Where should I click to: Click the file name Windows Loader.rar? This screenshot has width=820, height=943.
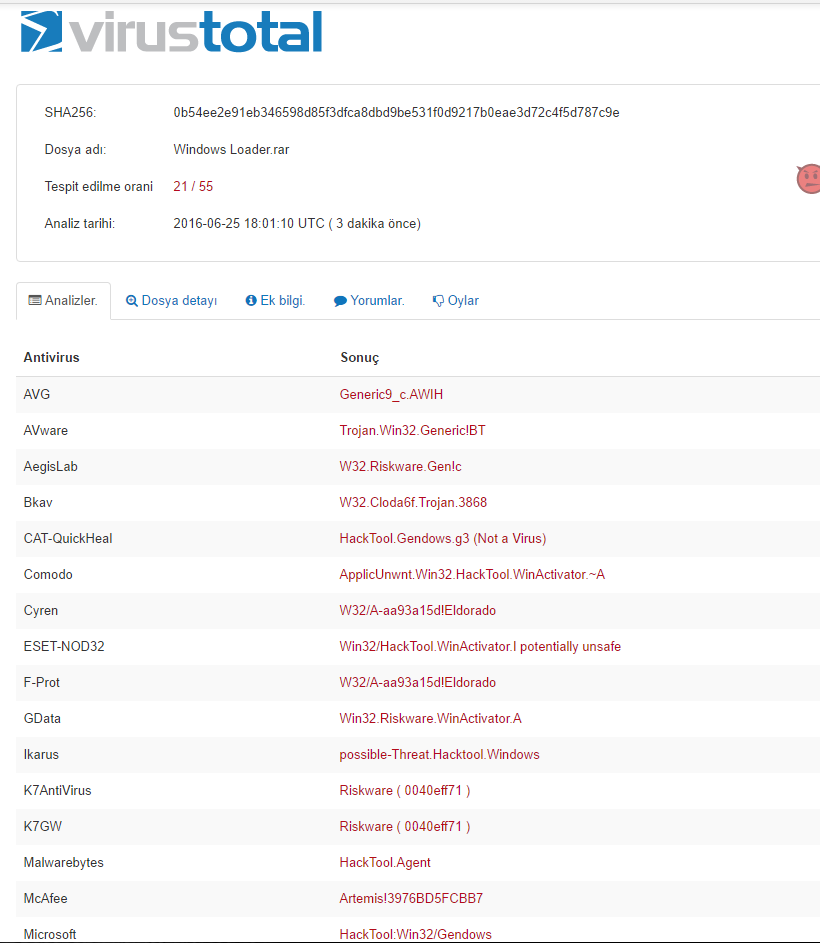[231, 149]
